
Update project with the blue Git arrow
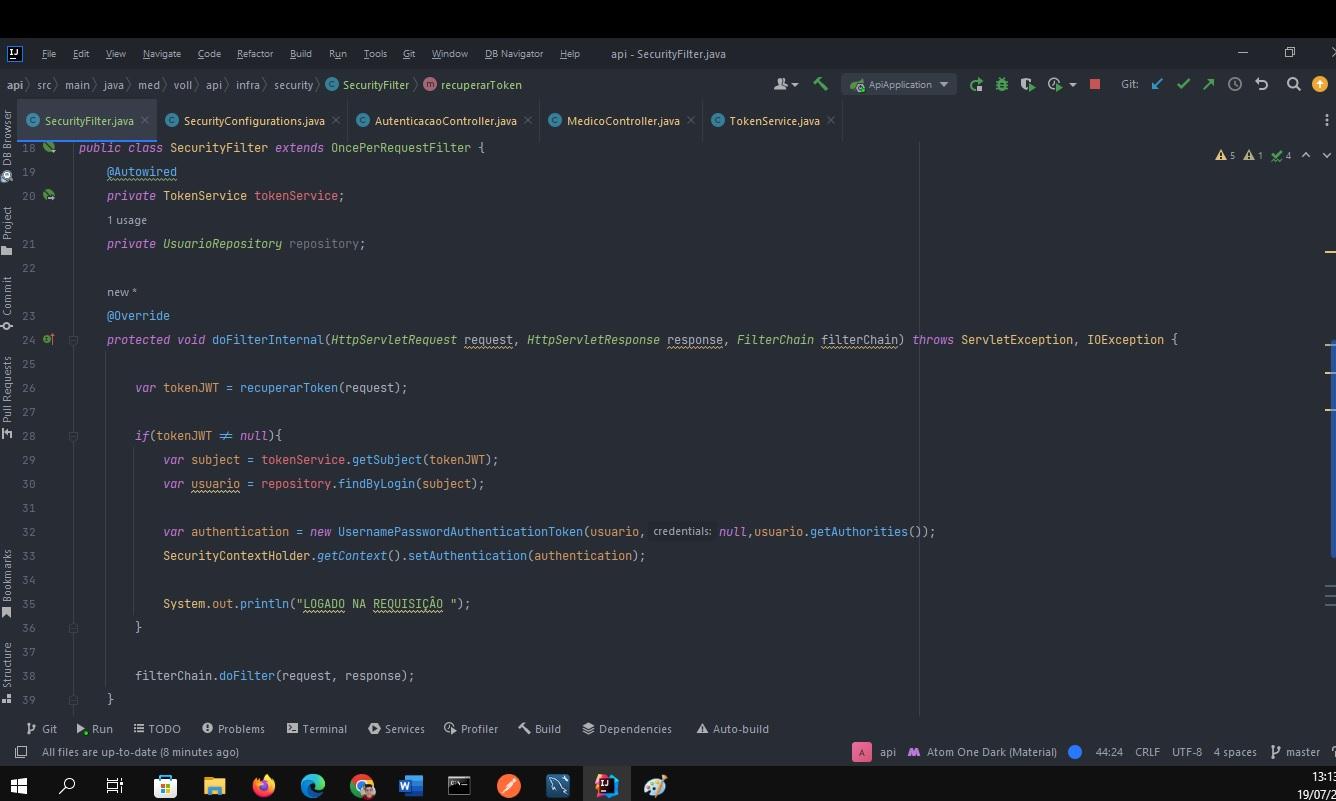pyautogui.click(x=1157, y=85)
